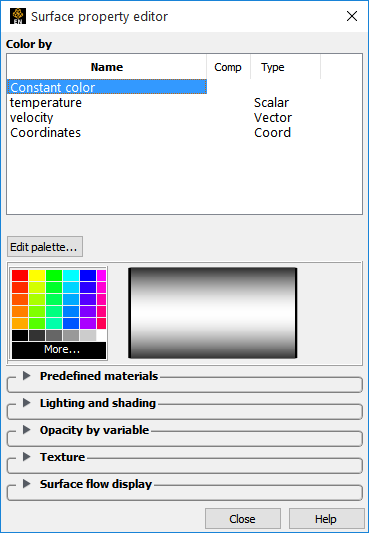Click the Name column header
The image size is (369, 533).
tap(107, 67)
